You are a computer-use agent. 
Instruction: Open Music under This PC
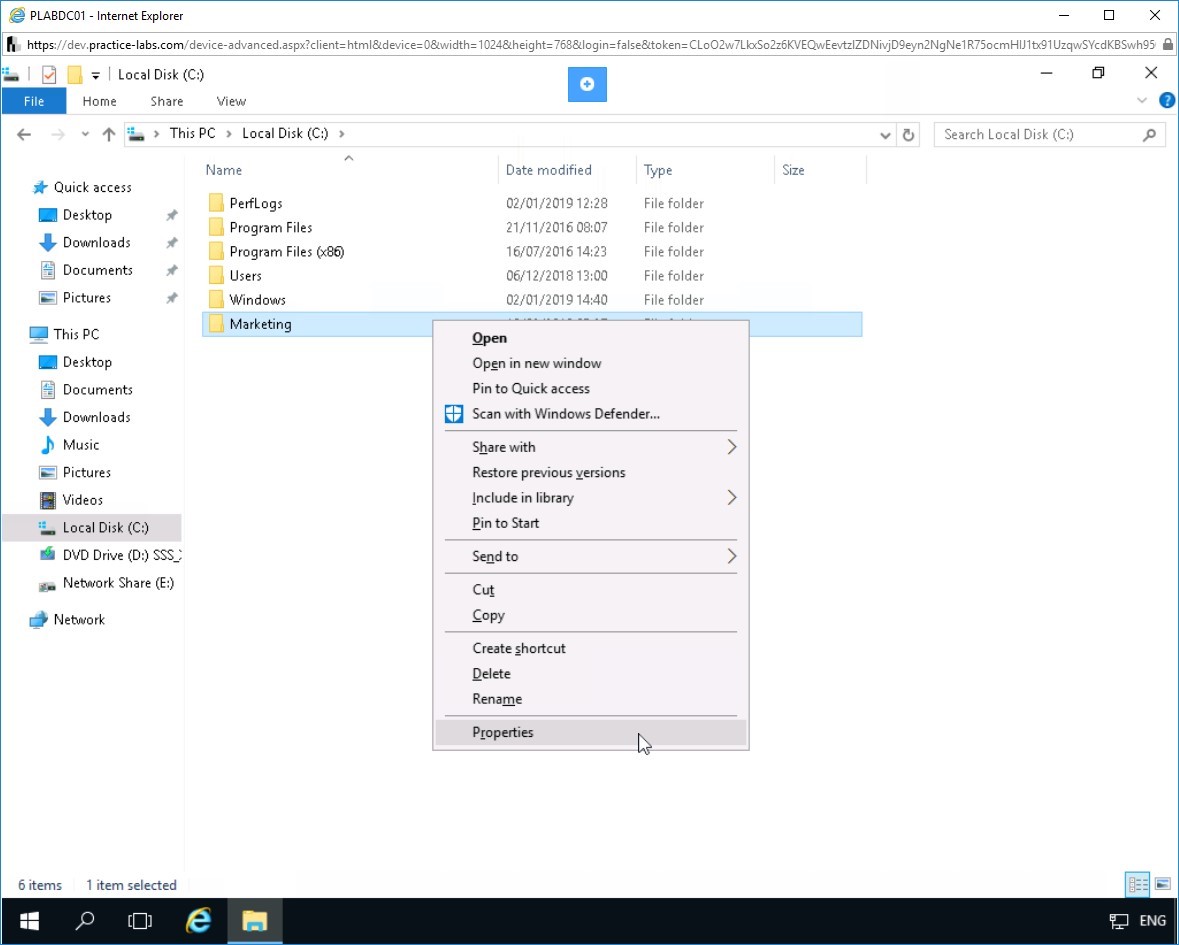80,445
